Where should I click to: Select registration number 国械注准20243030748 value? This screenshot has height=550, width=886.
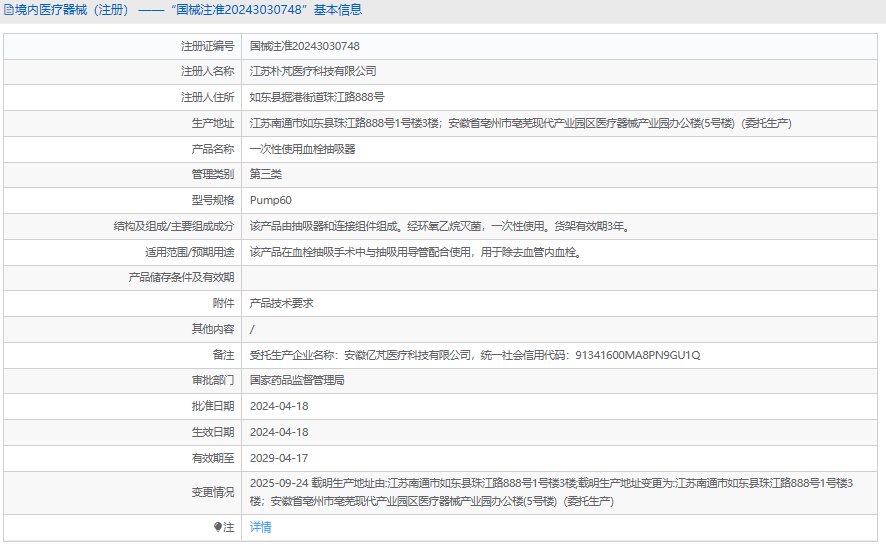(305, 46)
